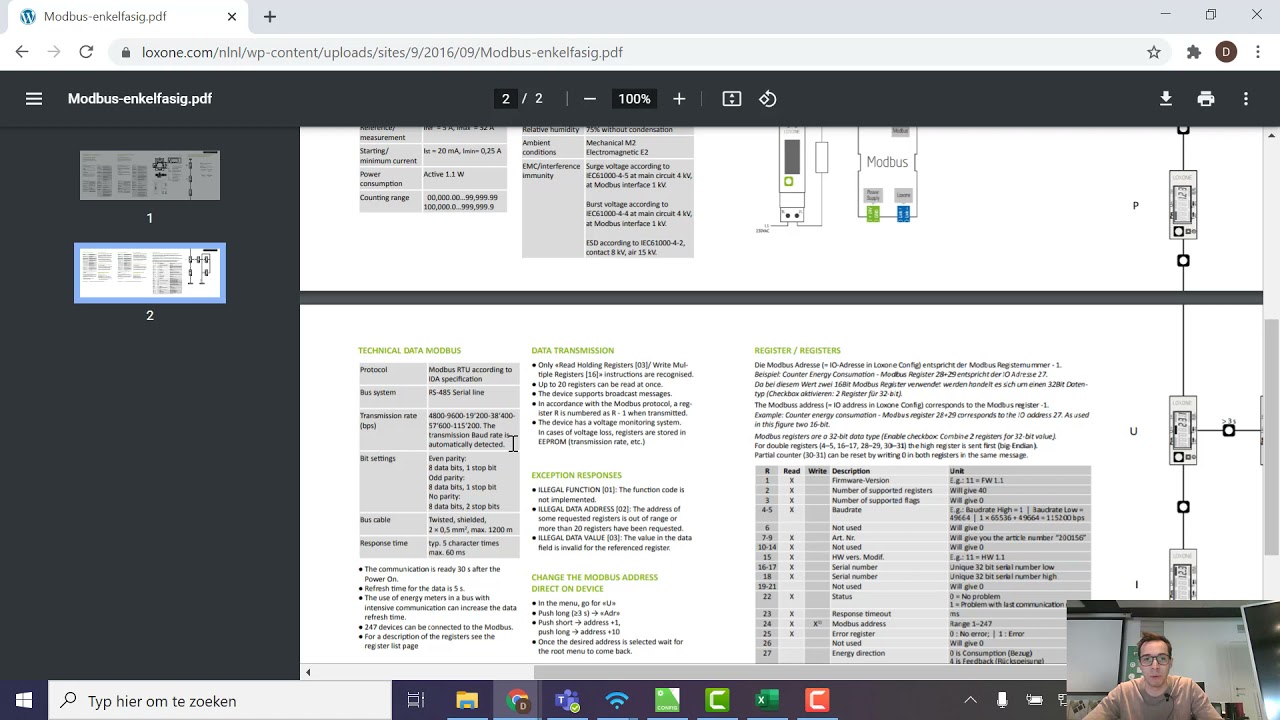Image resolution: width=1280 pixels, height=720 pixels.
Task: Click the 'REGISTER / REGISTERS' heading
Action: pos(797,351)
